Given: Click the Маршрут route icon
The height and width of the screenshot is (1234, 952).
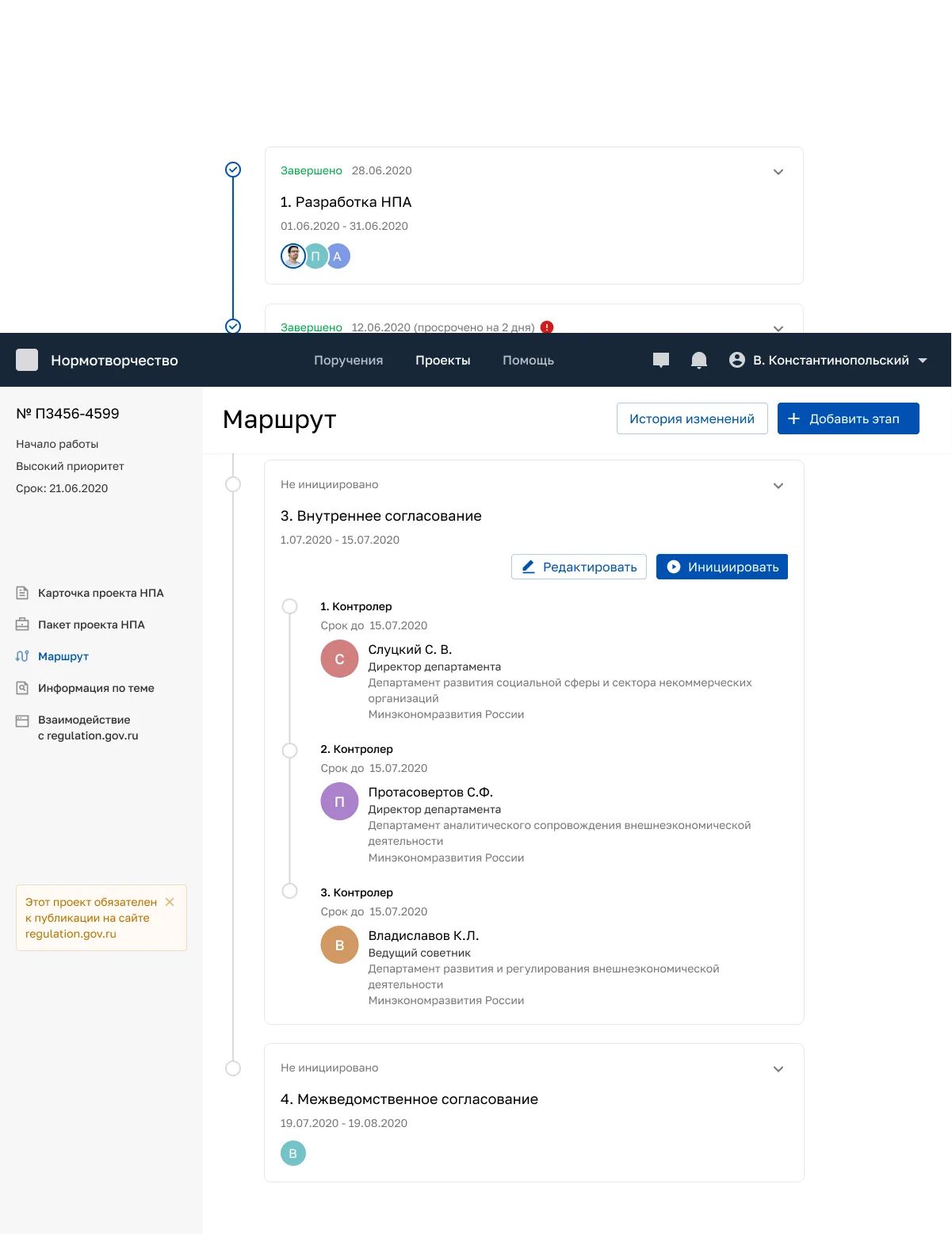Looking at the screenshot, I should (x=22, y=656).
